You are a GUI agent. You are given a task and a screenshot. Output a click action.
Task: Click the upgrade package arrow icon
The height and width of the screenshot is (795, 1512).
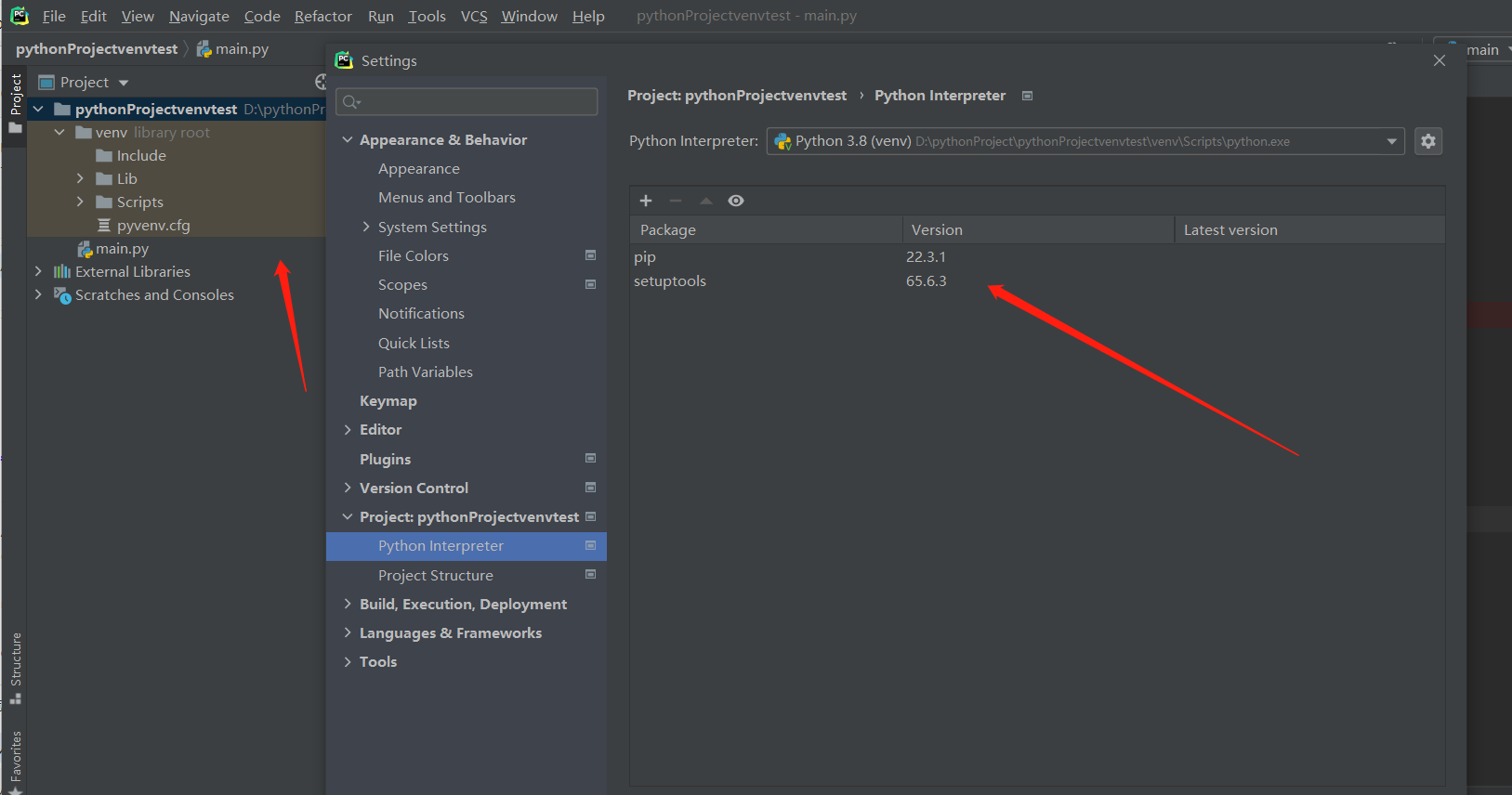[x=706, y=201]
